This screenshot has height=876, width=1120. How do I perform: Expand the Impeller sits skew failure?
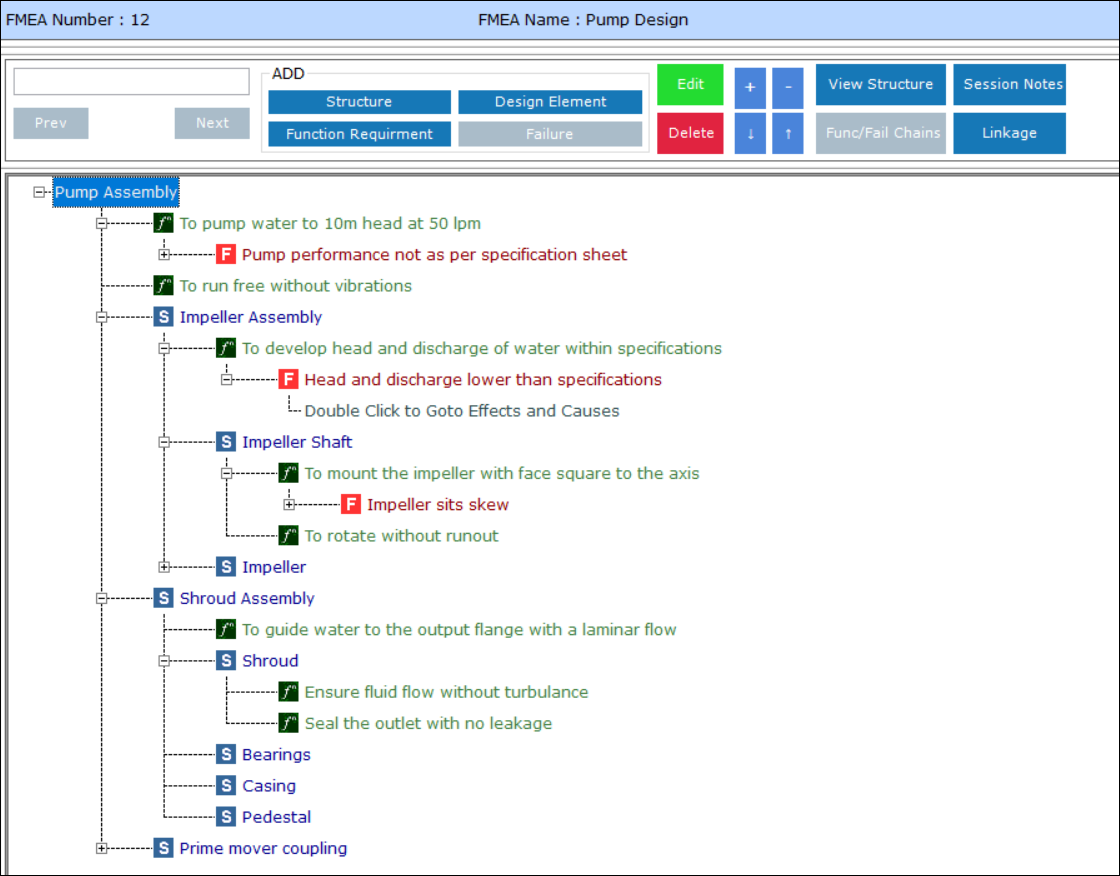289,504
